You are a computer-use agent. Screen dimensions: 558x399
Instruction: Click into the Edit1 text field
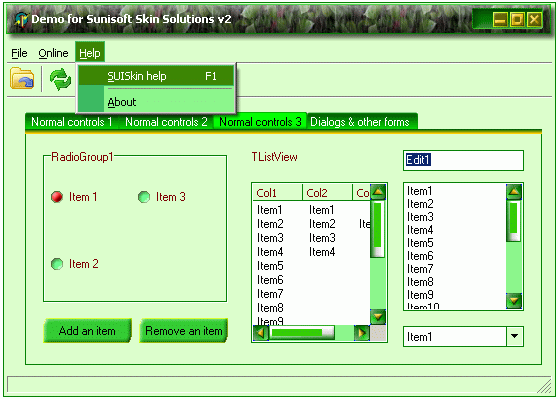(x=463, y=160)
